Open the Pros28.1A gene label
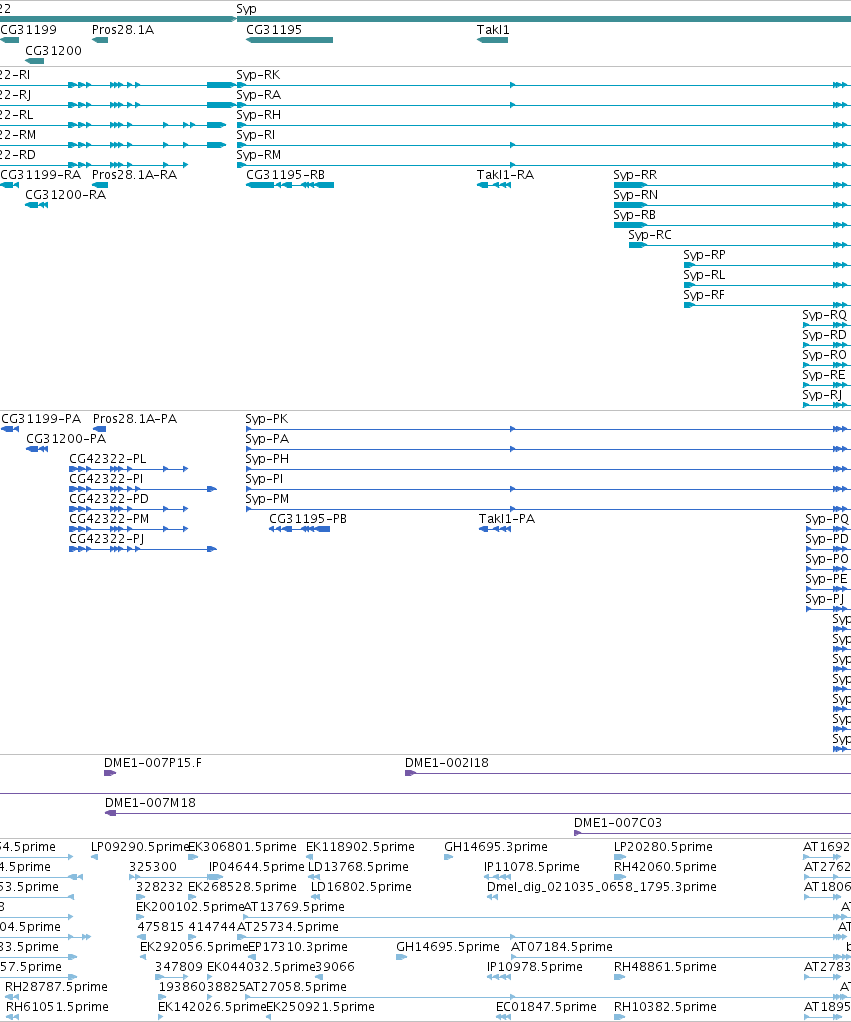Image resolution: width=851 pixels, height=1022 pixels. (x=123, y=30)
